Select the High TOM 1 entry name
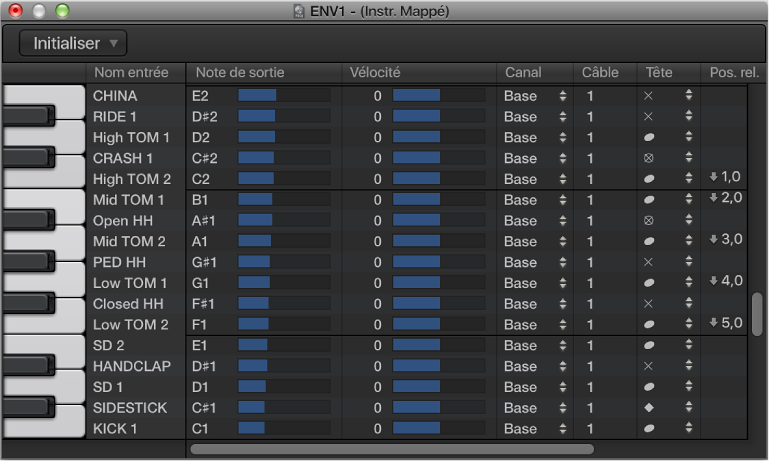Viewport: 770px width, 462px height. [x=131, y=137]
